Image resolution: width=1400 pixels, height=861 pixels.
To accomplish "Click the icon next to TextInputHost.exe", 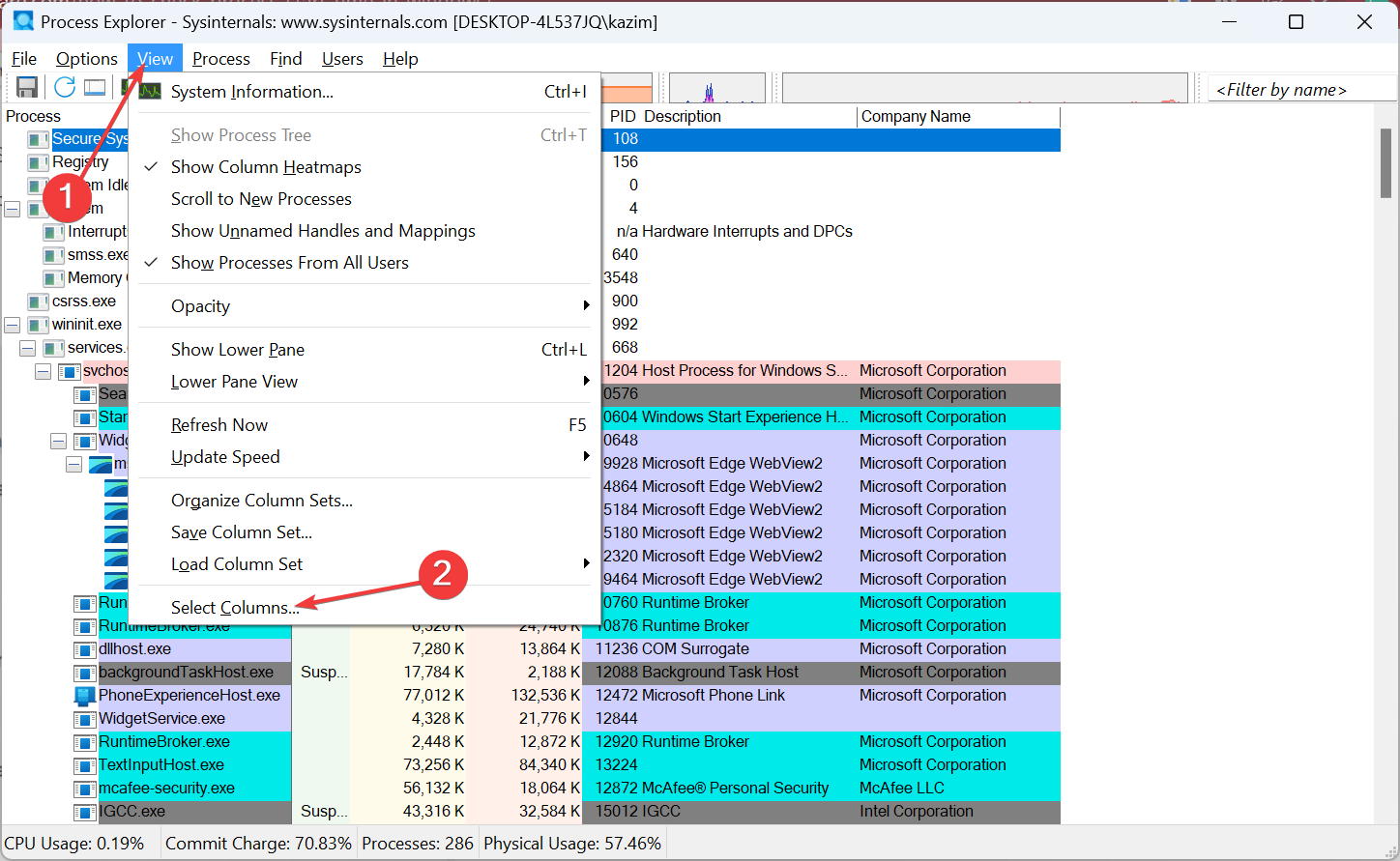I will [85, 765].
